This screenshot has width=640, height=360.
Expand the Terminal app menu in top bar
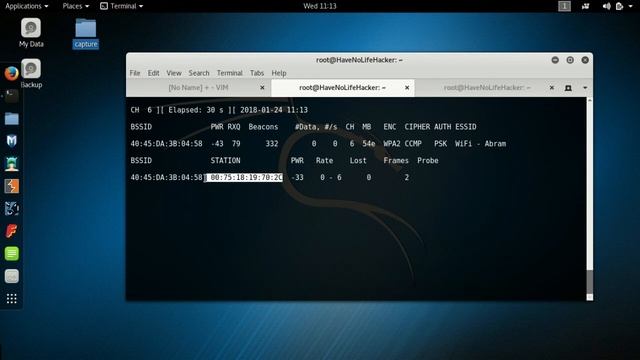(122, 6)
